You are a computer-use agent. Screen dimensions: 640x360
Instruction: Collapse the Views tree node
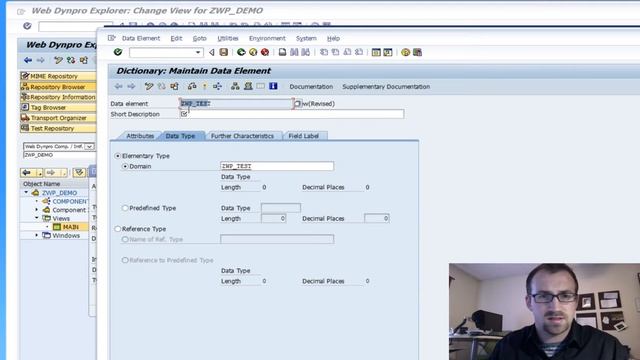coord(37,218)
